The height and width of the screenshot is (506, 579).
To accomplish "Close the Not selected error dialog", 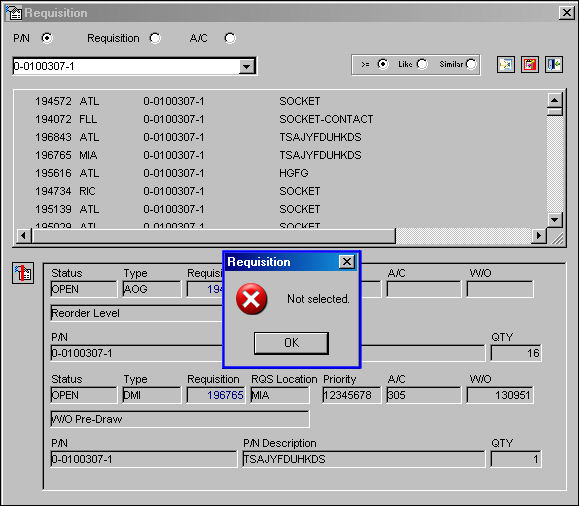I will 346,261.
